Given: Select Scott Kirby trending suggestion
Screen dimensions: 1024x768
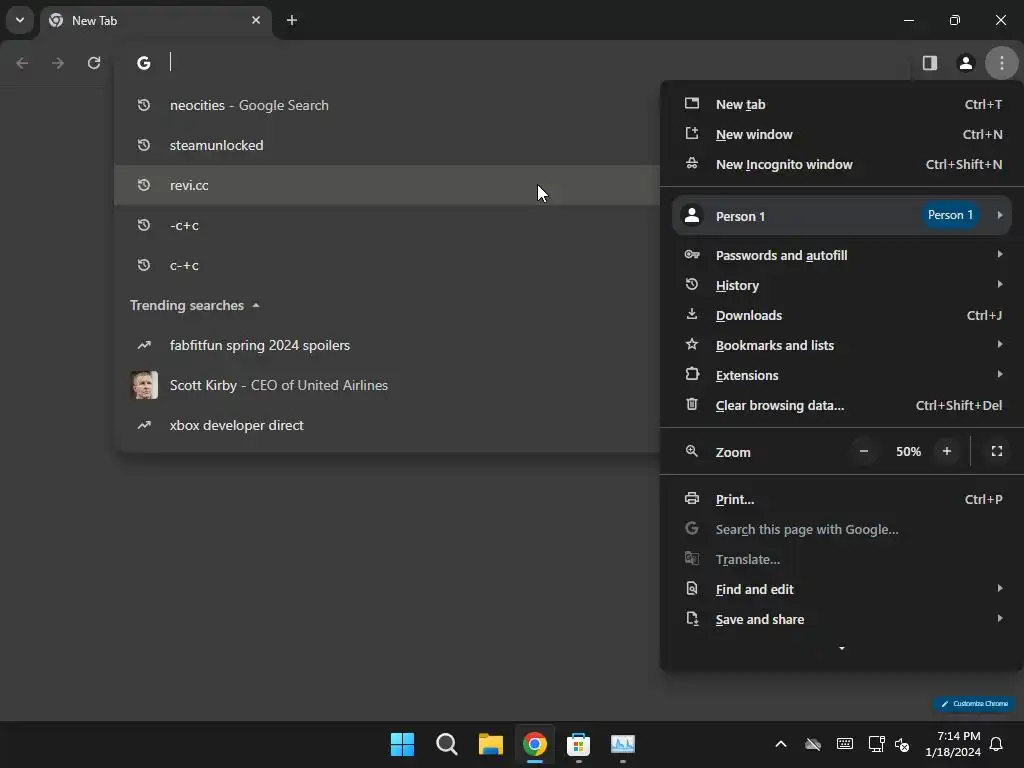Looking at the screenshot, I should click(387, 385).
